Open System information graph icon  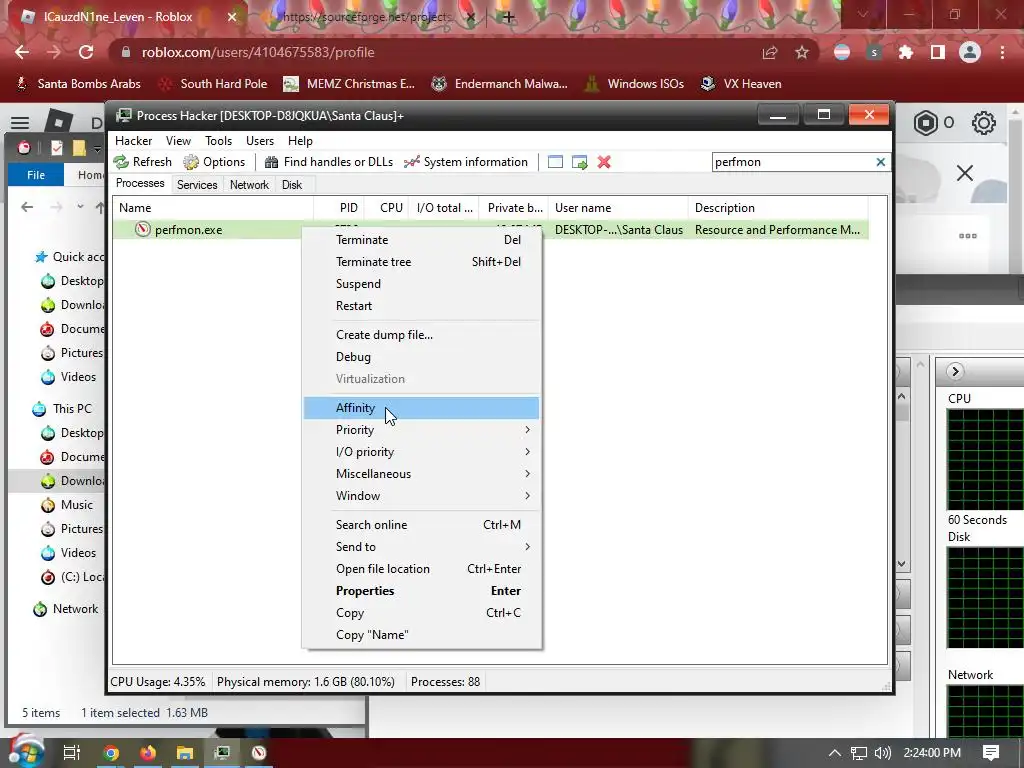[411, 162]
